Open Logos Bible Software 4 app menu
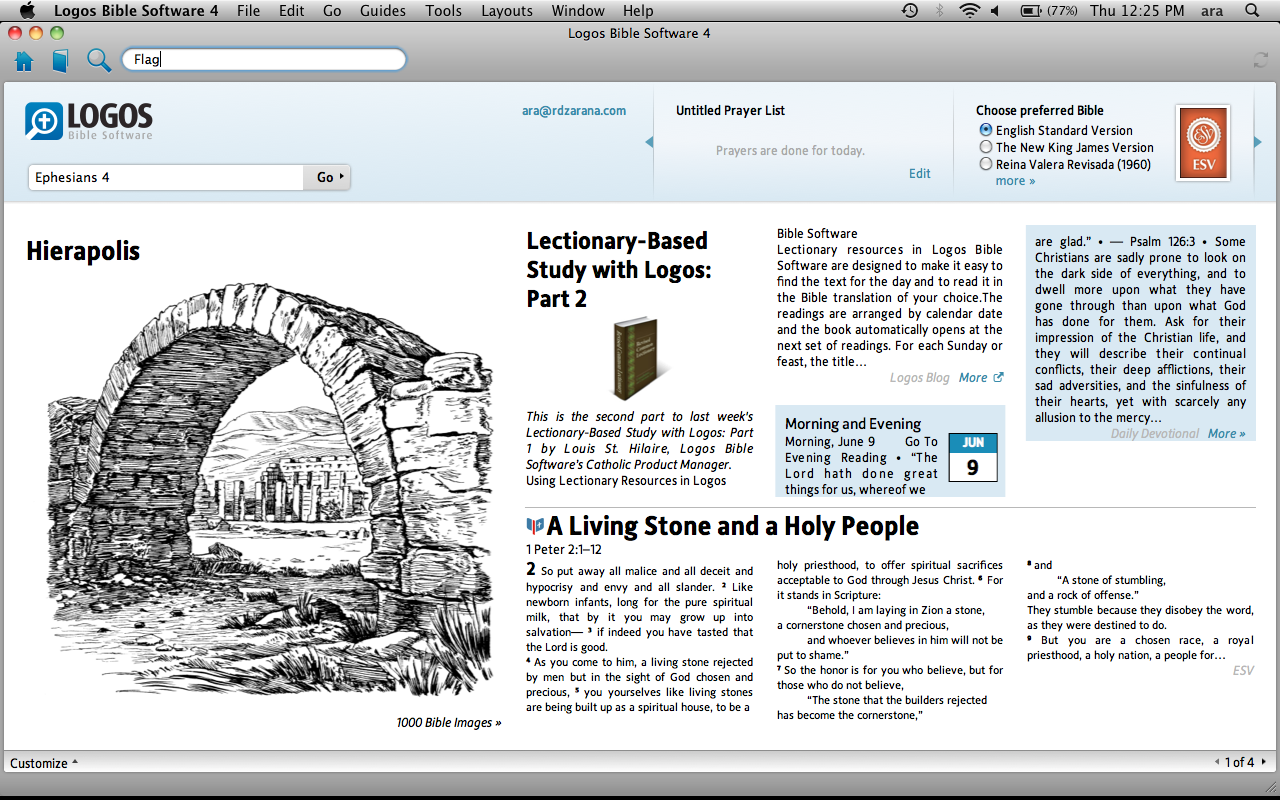 coord(136,11)
